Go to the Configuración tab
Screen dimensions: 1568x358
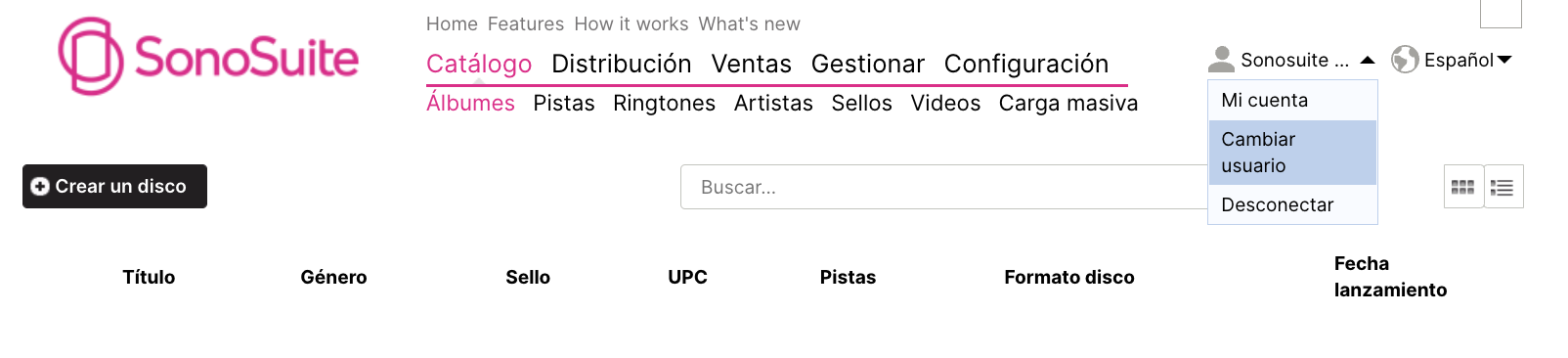point(1026,64)
